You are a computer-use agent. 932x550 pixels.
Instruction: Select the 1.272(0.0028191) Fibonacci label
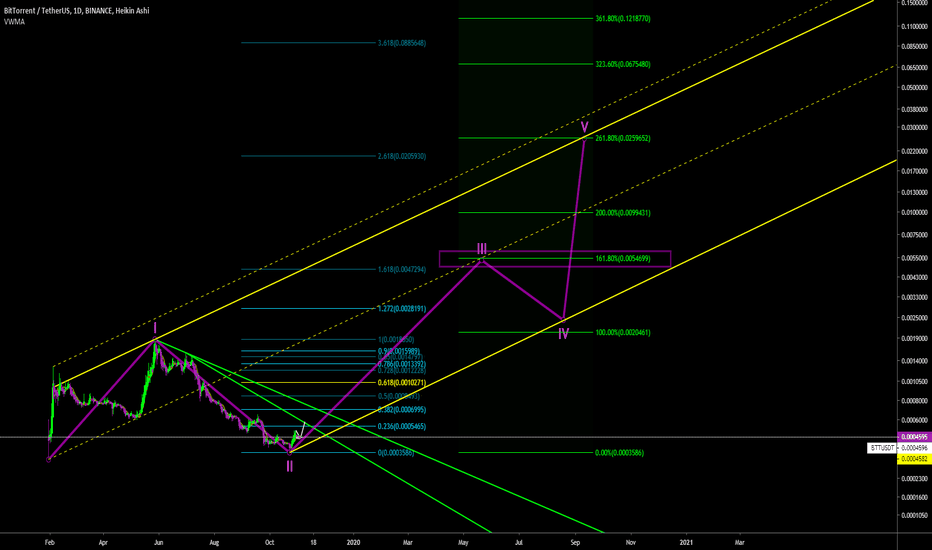pos(402,309)
